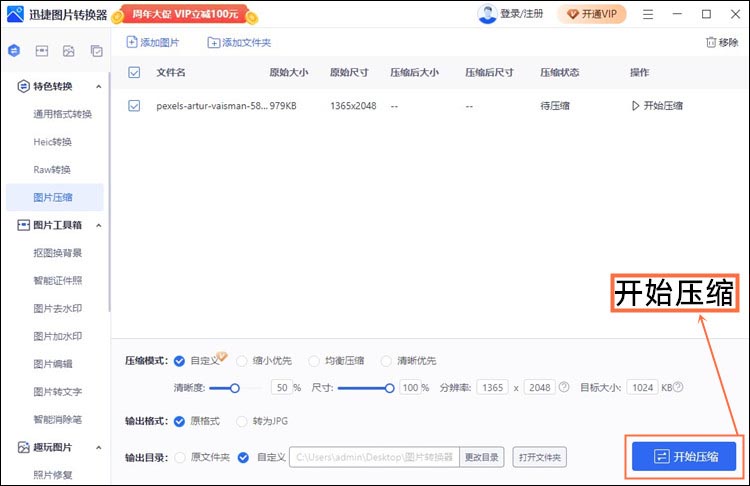Click the help icon next to 分辨率
Screen dimensions: 750x486
point(564,387)
